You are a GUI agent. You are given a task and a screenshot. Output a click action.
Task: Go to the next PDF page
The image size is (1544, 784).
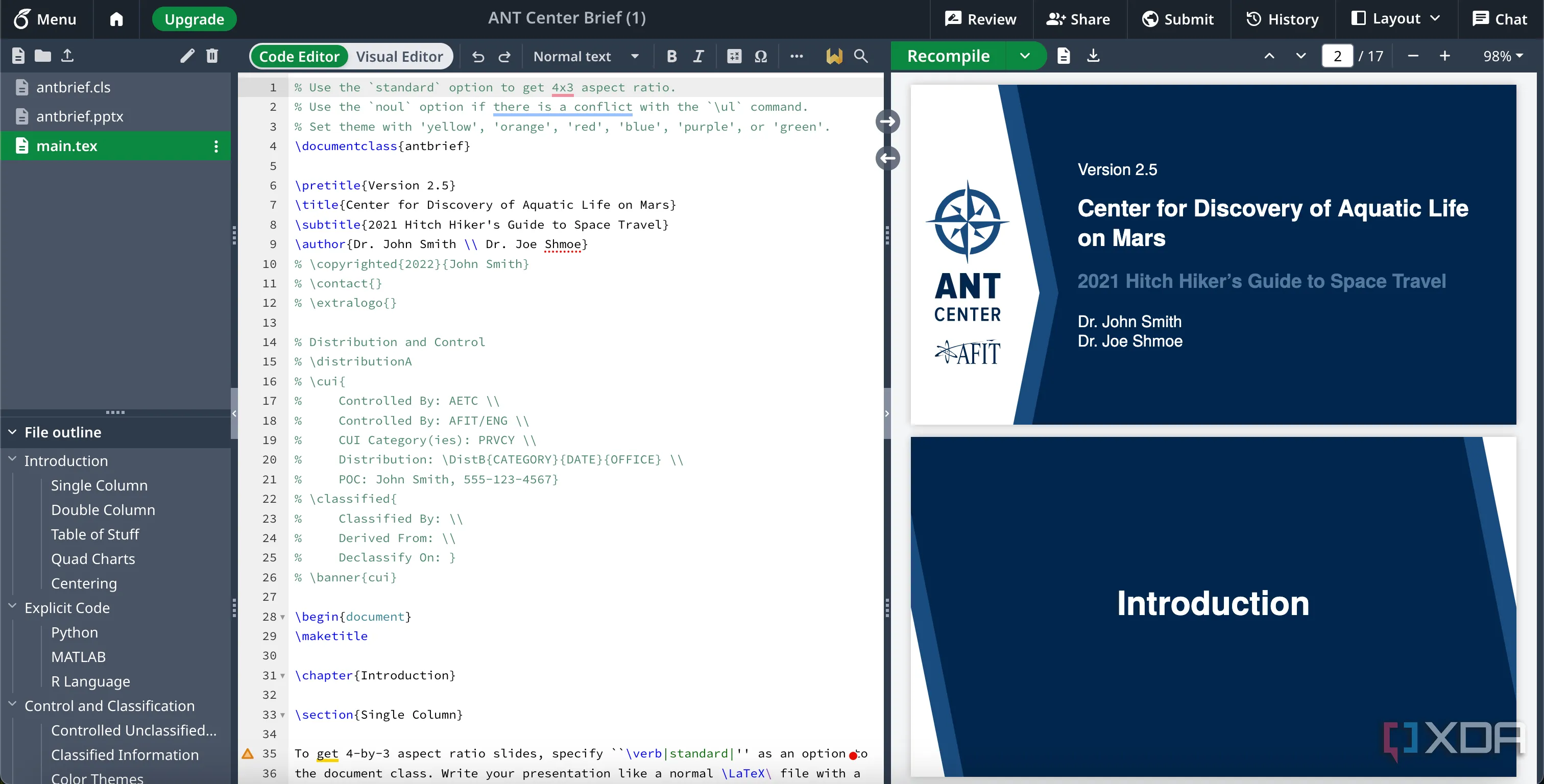1300,56
